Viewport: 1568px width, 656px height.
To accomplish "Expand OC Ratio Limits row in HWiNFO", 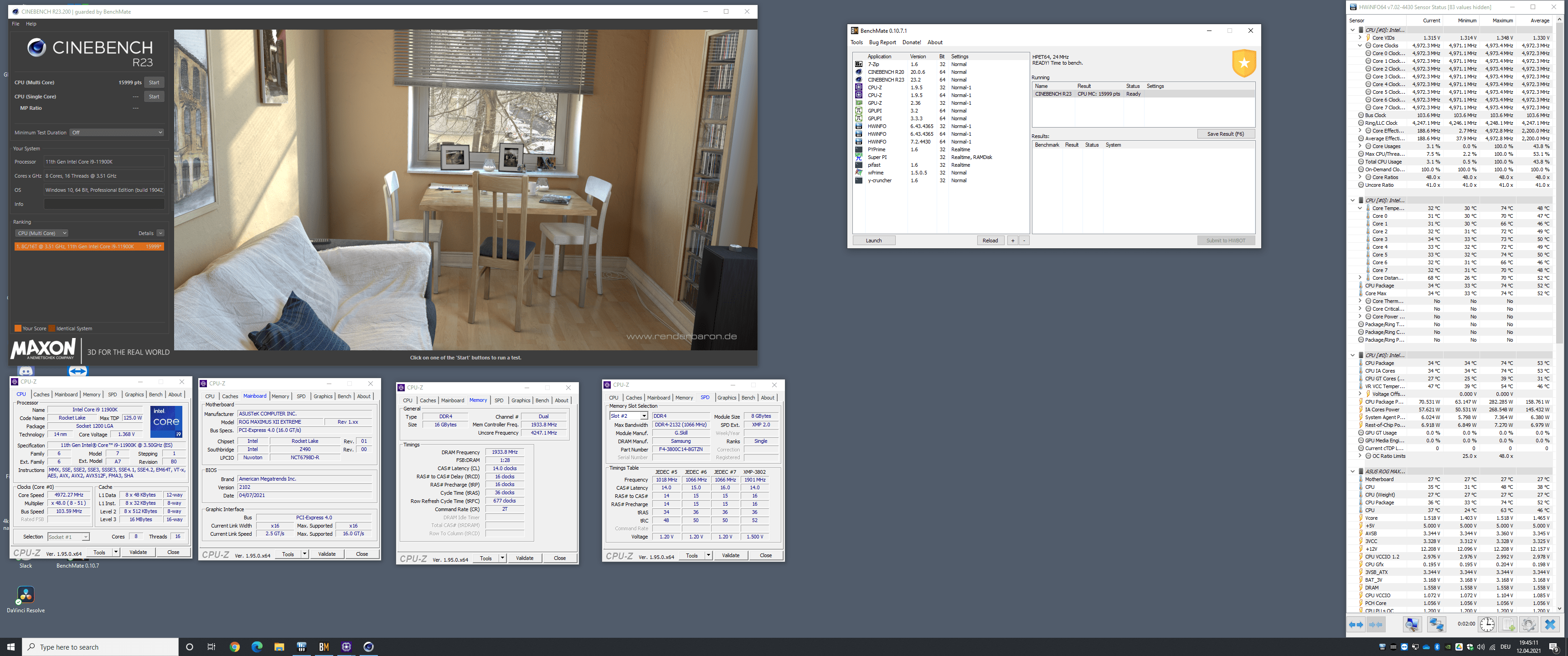I will tap(1360, 456).
